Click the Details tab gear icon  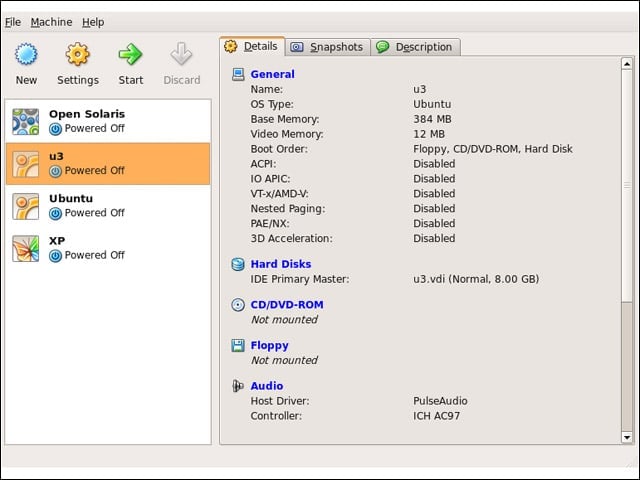(231, 47)
